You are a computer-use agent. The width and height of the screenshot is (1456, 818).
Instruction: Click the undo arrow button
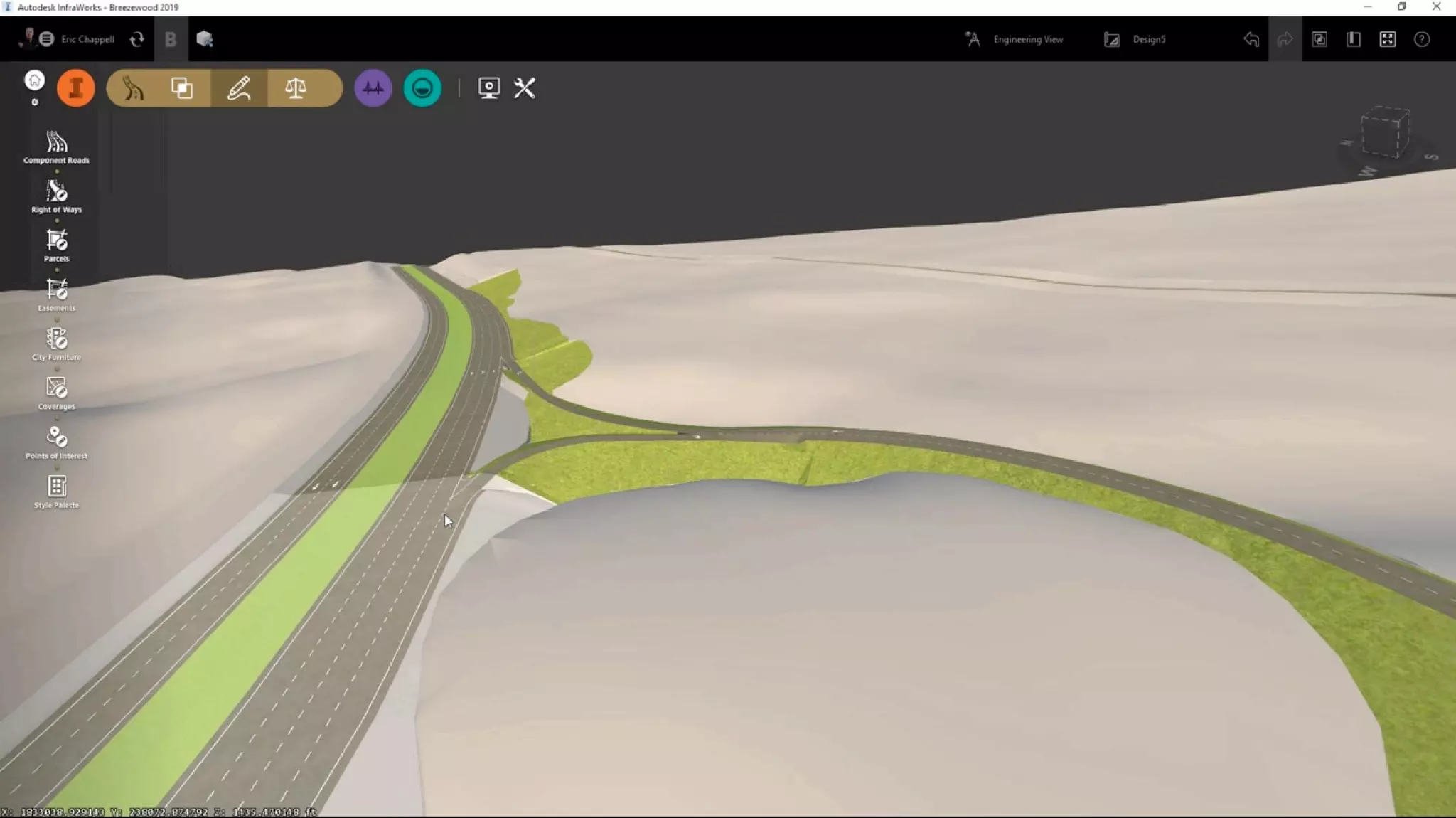click(1251, 39)
